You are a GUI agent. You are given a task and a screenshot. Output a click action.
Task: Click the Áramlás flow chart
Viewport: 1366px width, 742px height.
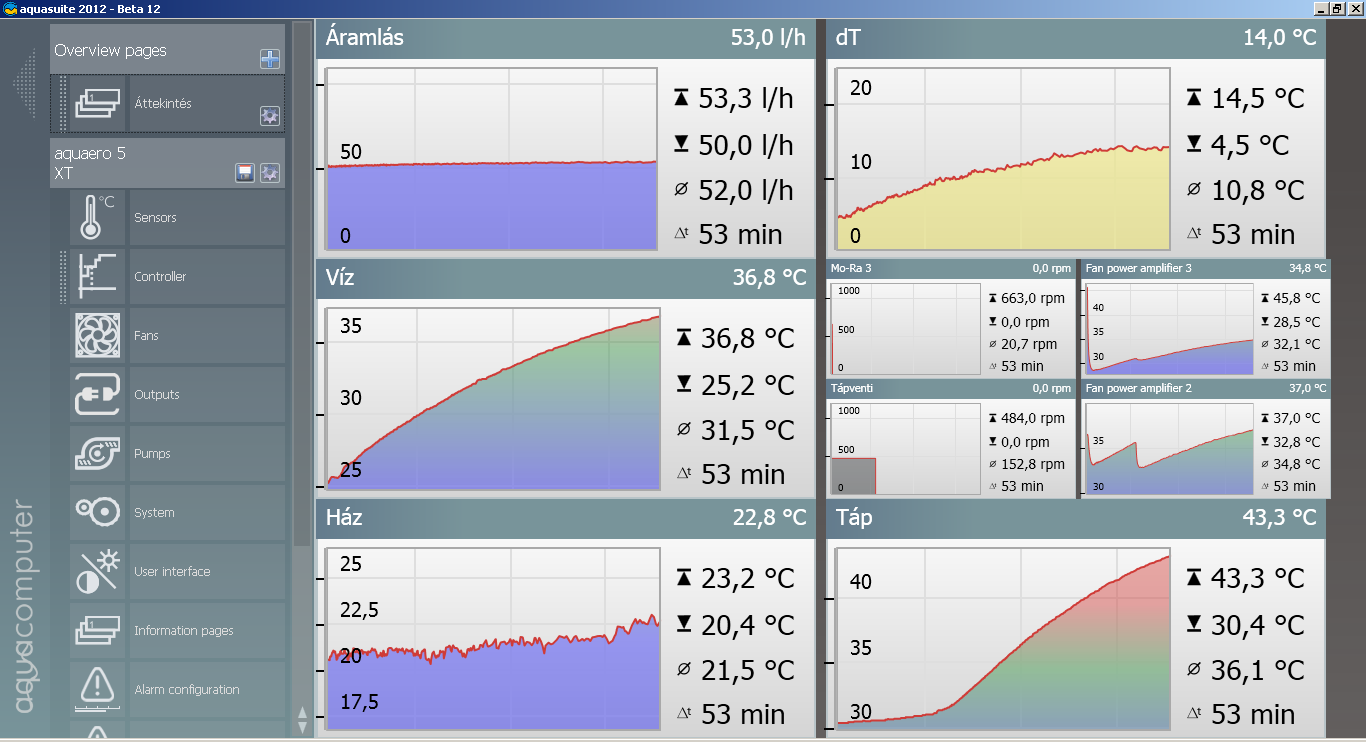pyautogui.click(x=492, y=160)
